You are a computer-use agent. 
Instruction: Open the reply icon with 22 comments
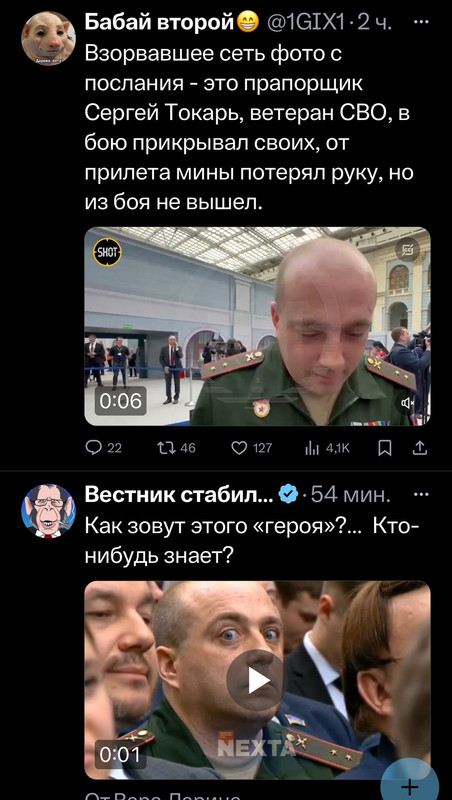(93, 448)
